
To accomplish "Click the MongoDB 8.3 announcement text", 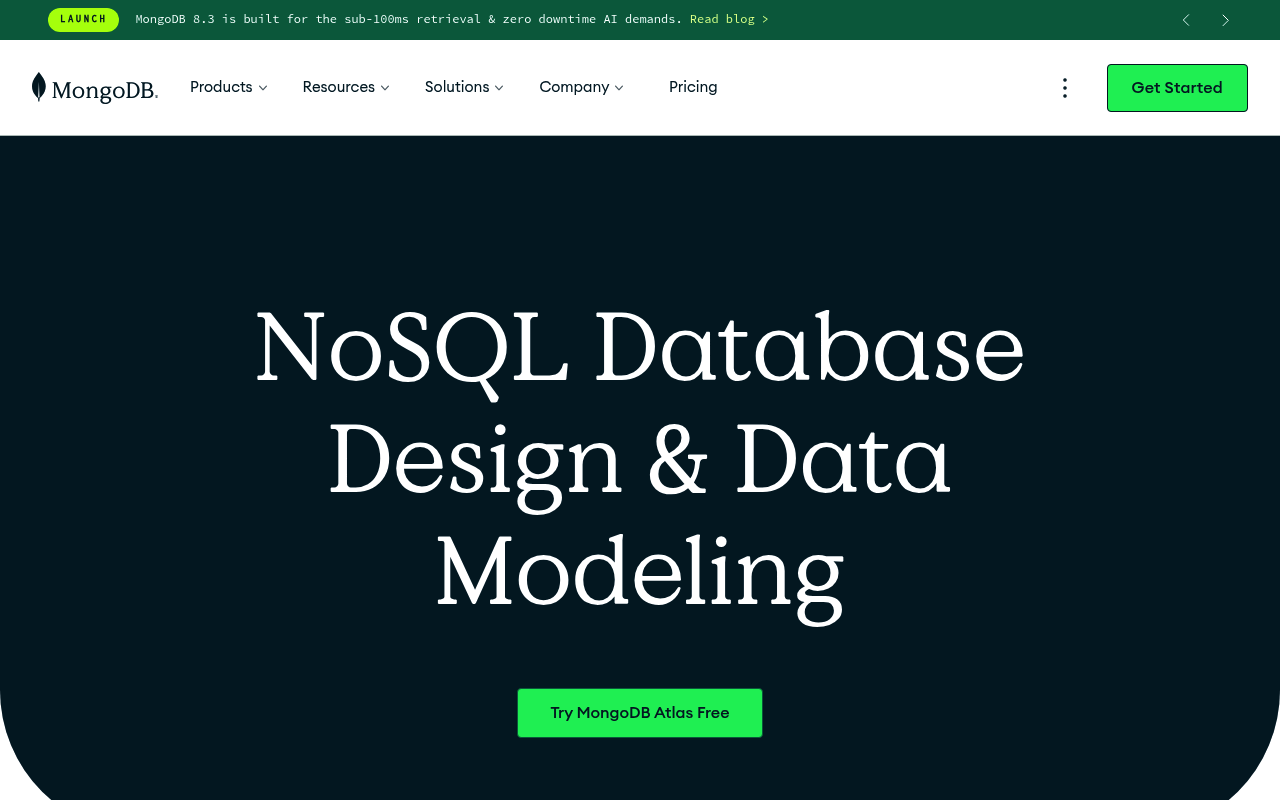I will coord(410,19).
